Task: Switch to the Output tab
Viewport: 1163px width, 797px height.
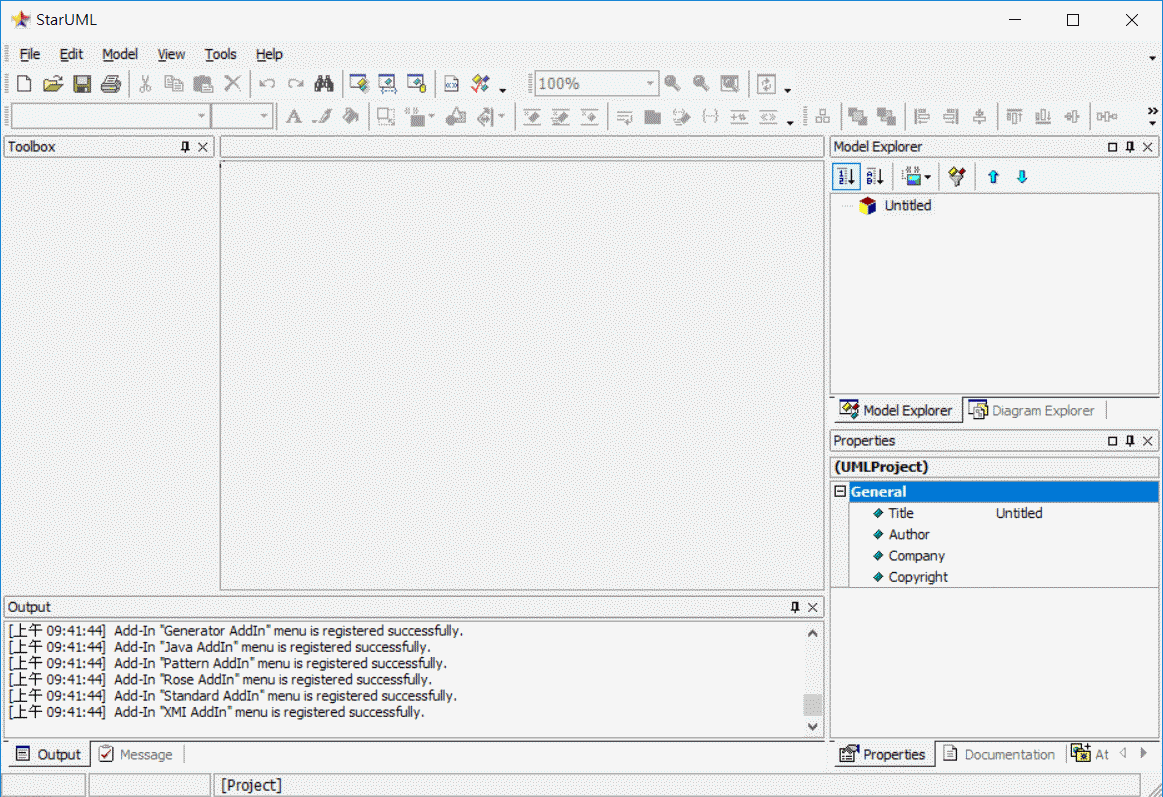Action: (48, 754)
